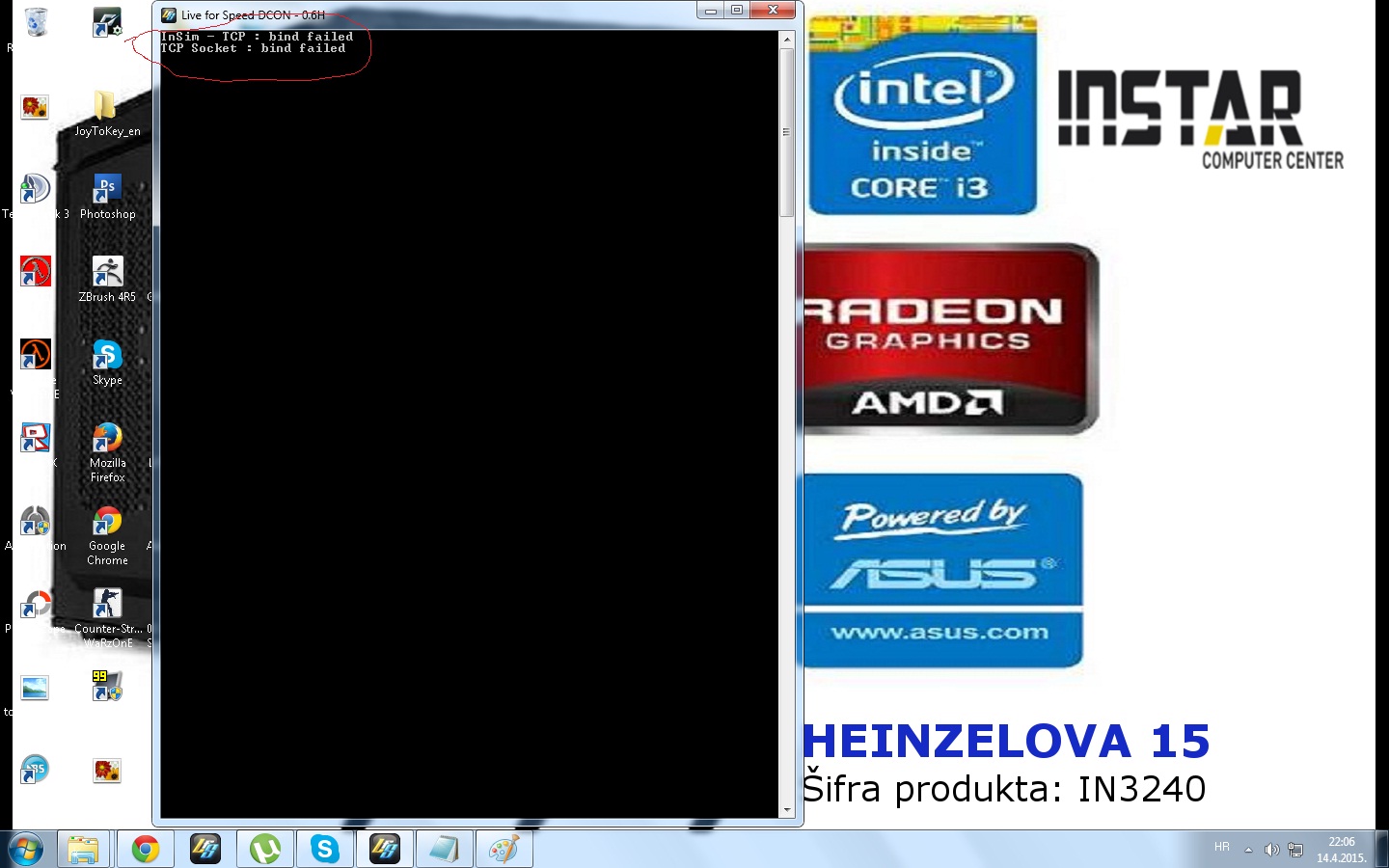The height and width of the screenshot is (868, 1389).
Task: Select the JoyToKey_en folder on desktop
Action: (x=107, y=114)
